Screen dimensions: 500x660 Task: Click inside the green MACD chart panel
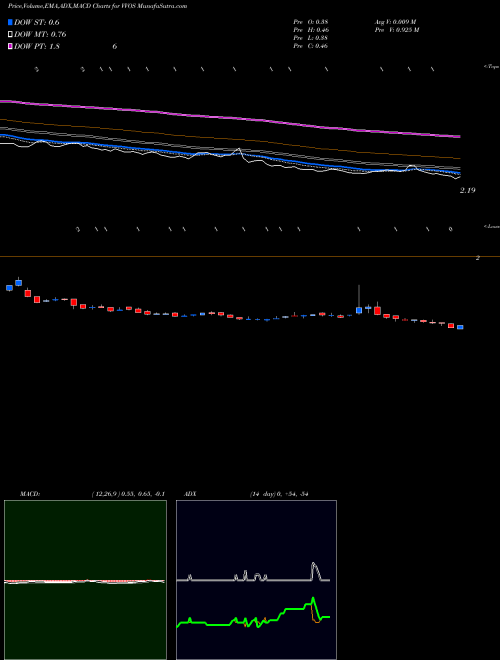[x=85, y=580]
